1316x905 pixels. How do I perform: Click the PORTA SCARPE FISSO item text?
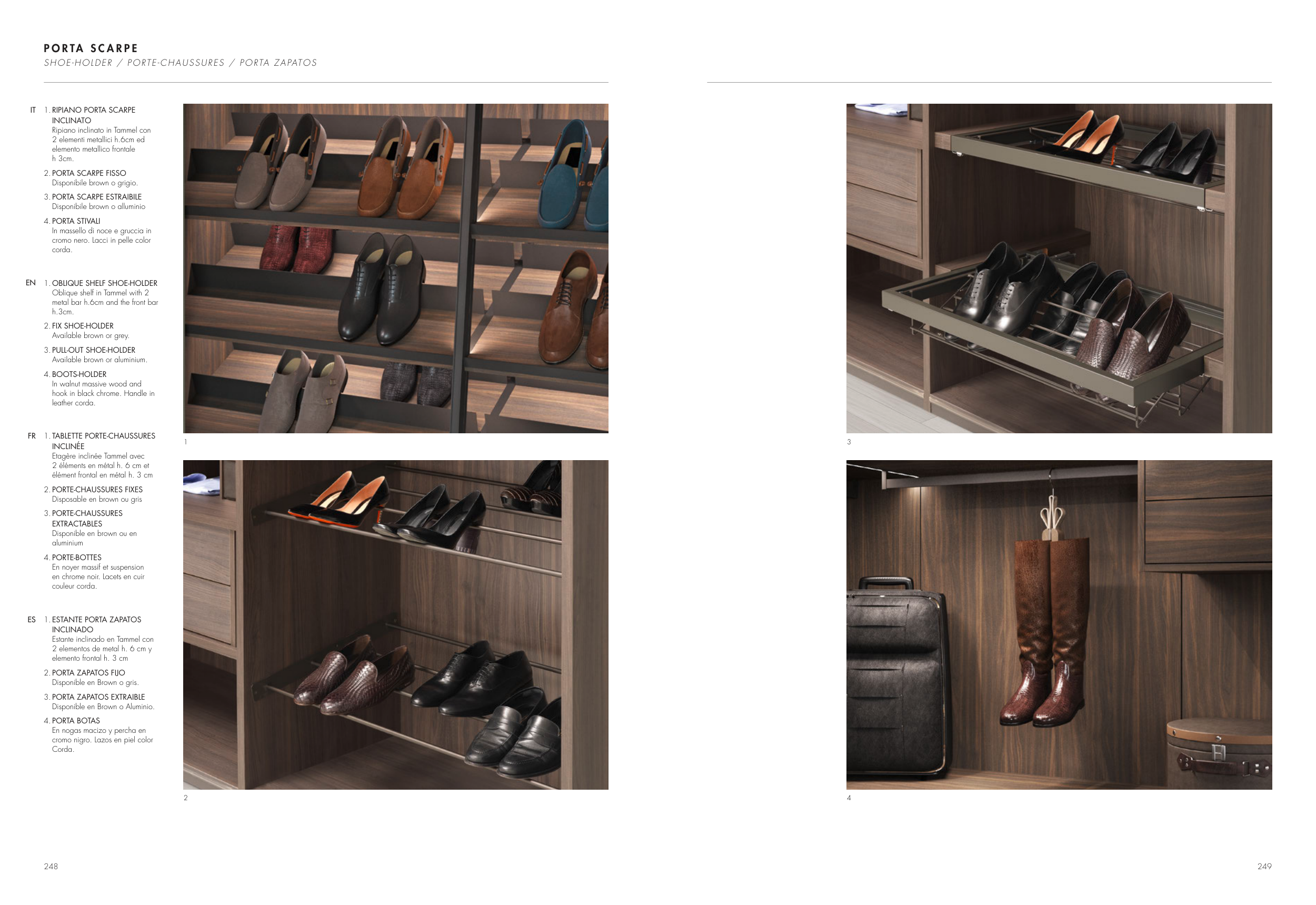pos(89,174)
